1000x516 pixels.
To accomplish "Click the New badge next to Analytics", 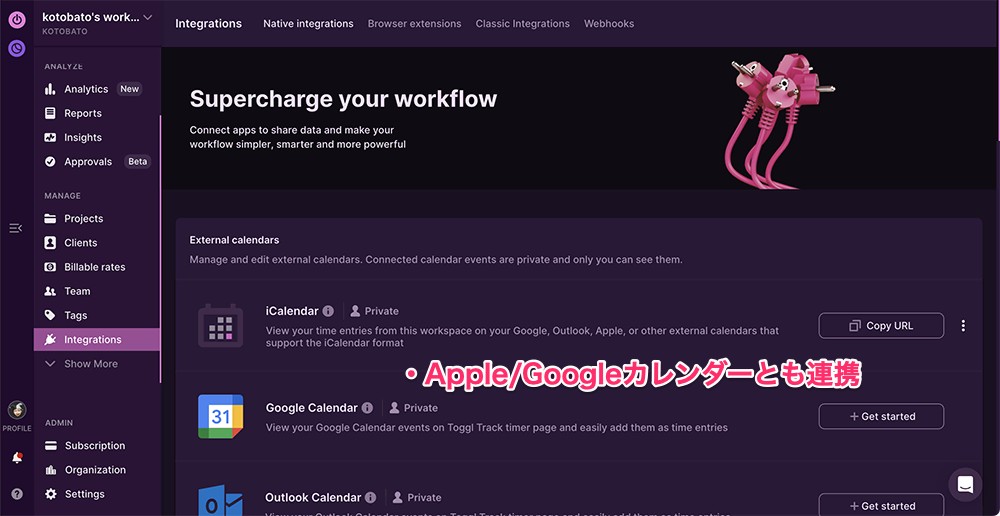I will [129, 89].
